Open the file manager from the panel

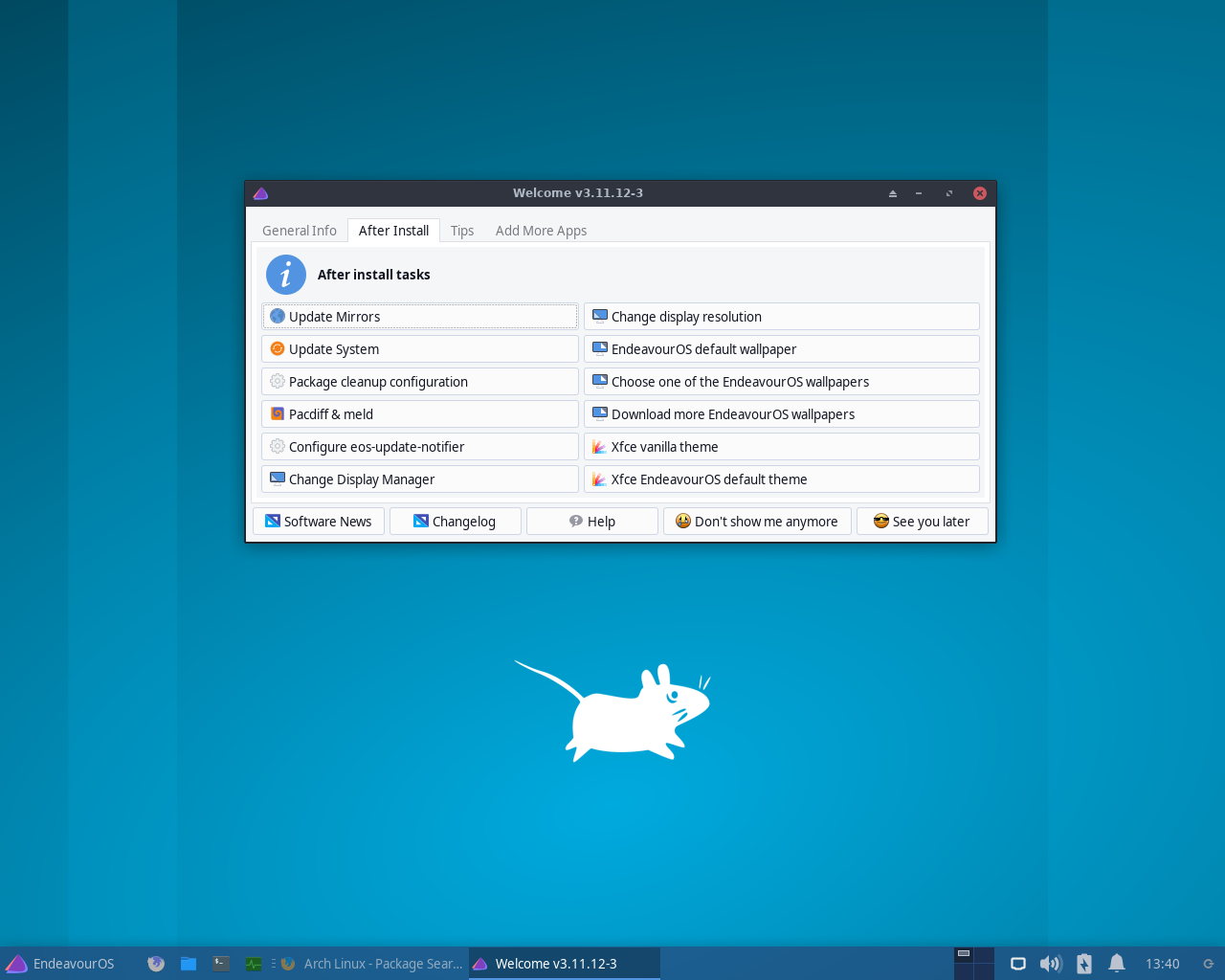(189, 964)
